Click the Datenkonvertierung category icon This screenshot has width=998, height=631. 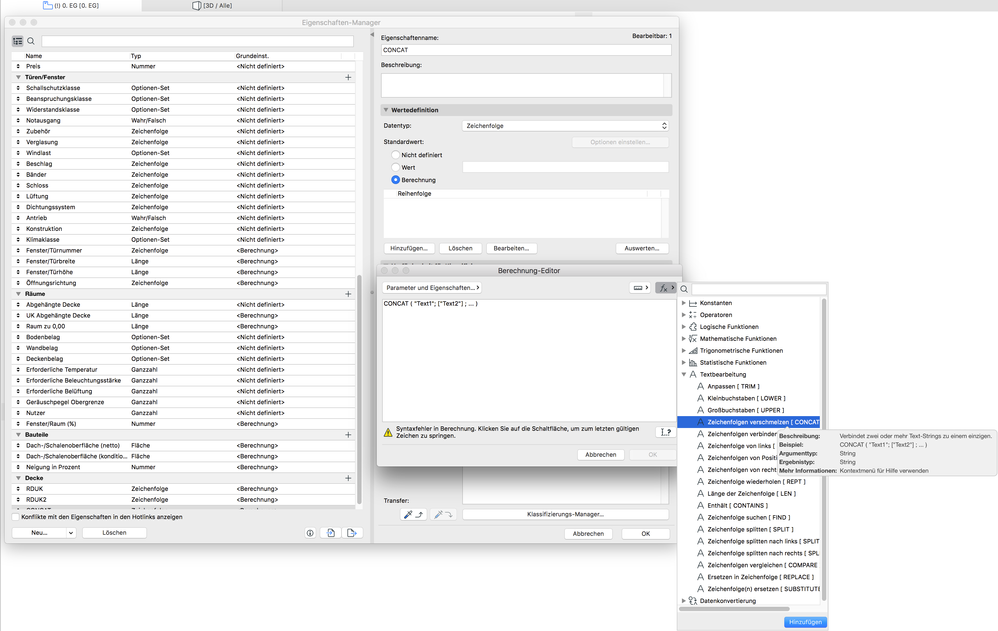[x=693, y=600]
